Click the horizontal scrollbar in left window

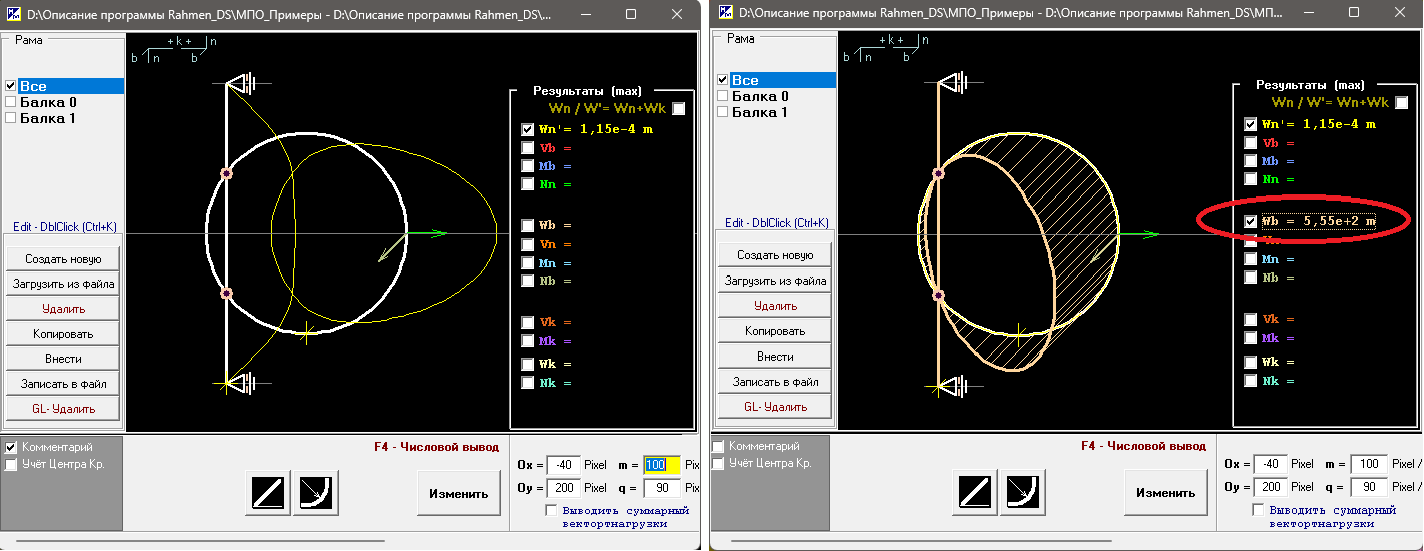point(200,541)
